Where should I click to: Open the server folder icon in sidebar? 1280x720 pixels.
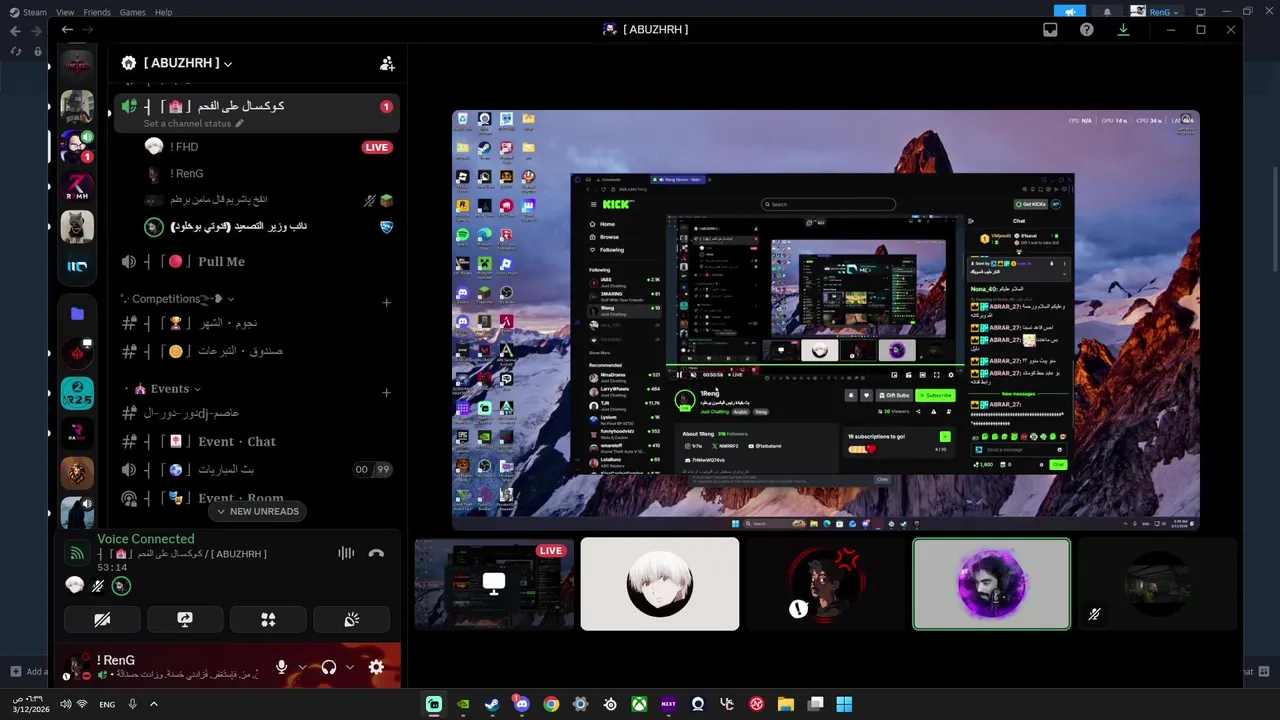(x=77, y=313)
